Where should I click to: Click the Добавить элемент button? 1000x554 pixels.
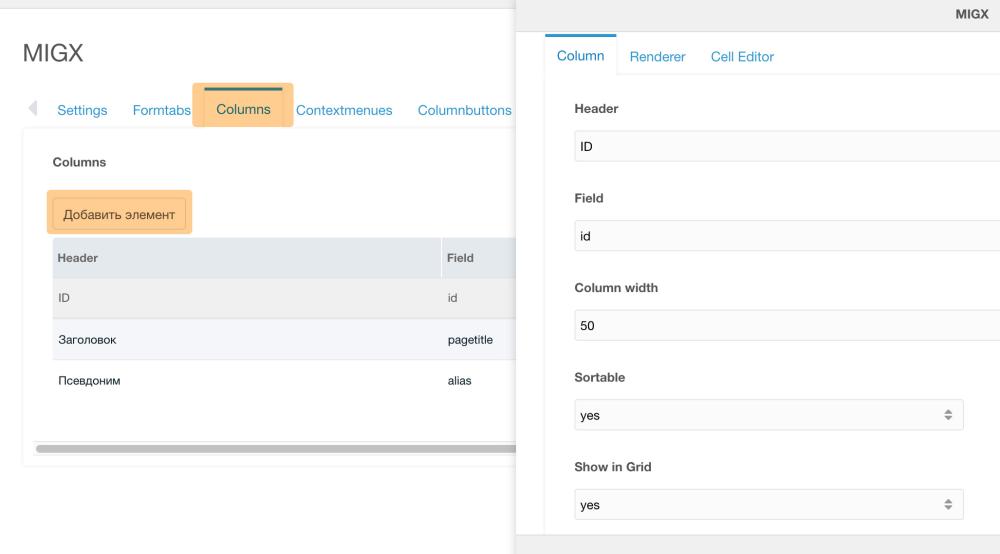click(x=119, y=214)
